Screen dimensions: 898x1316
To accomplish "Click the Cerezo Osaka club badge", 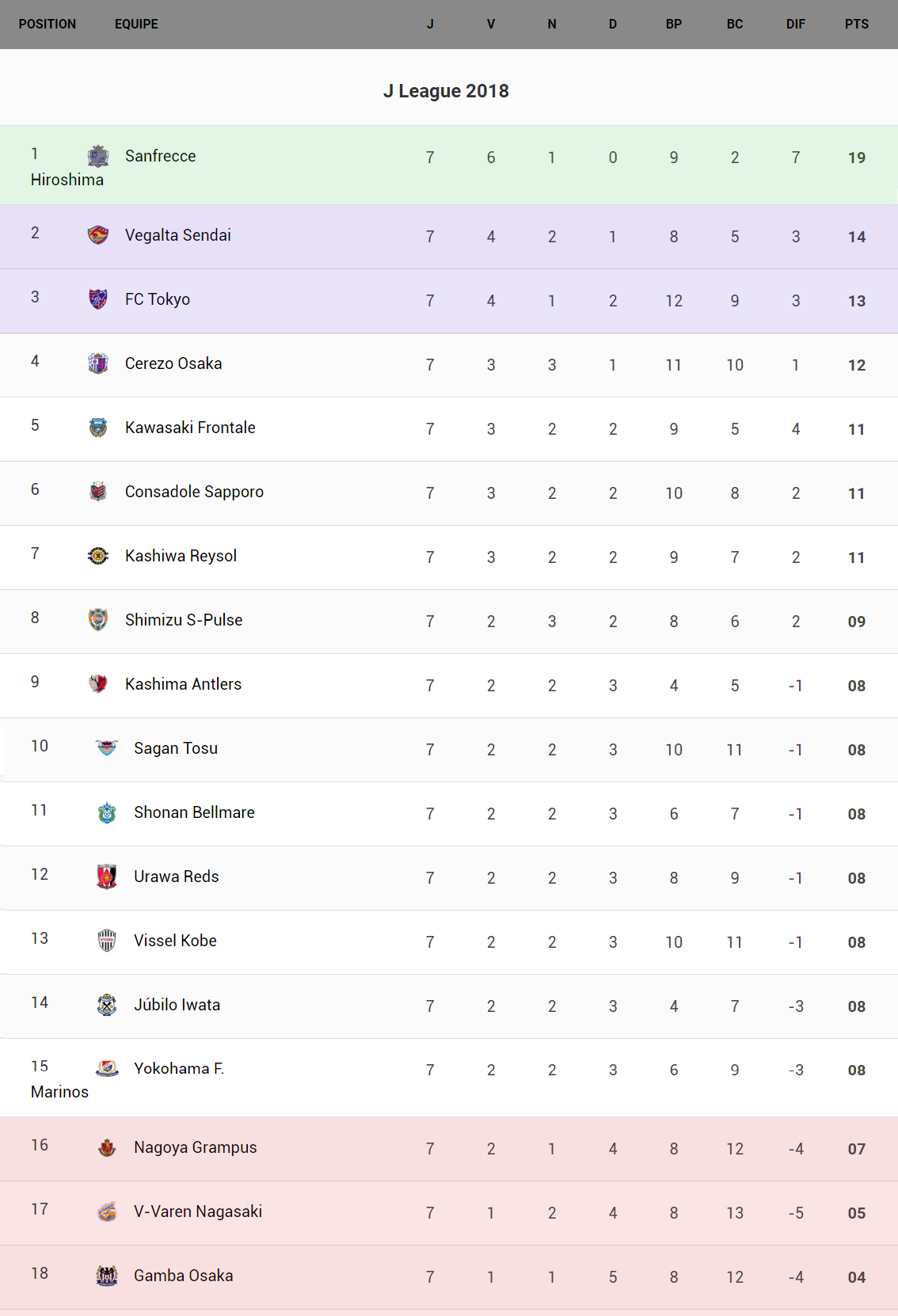I will [98, 363].
